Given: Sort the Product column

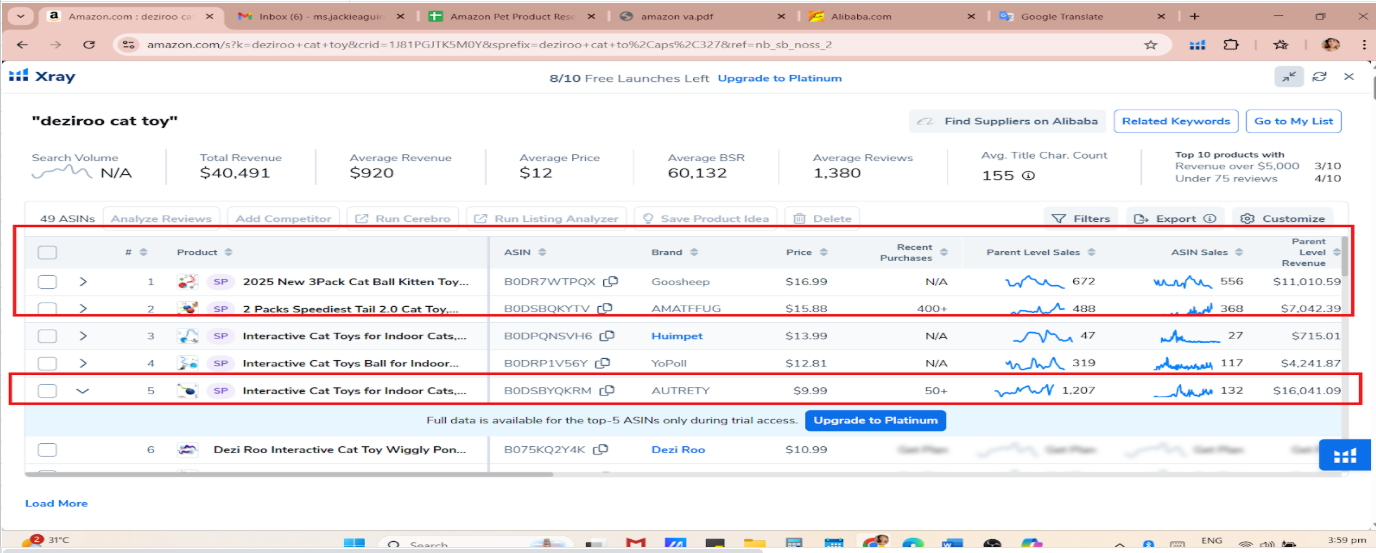Looking at the screenshot, I should (x=229, y=252).
